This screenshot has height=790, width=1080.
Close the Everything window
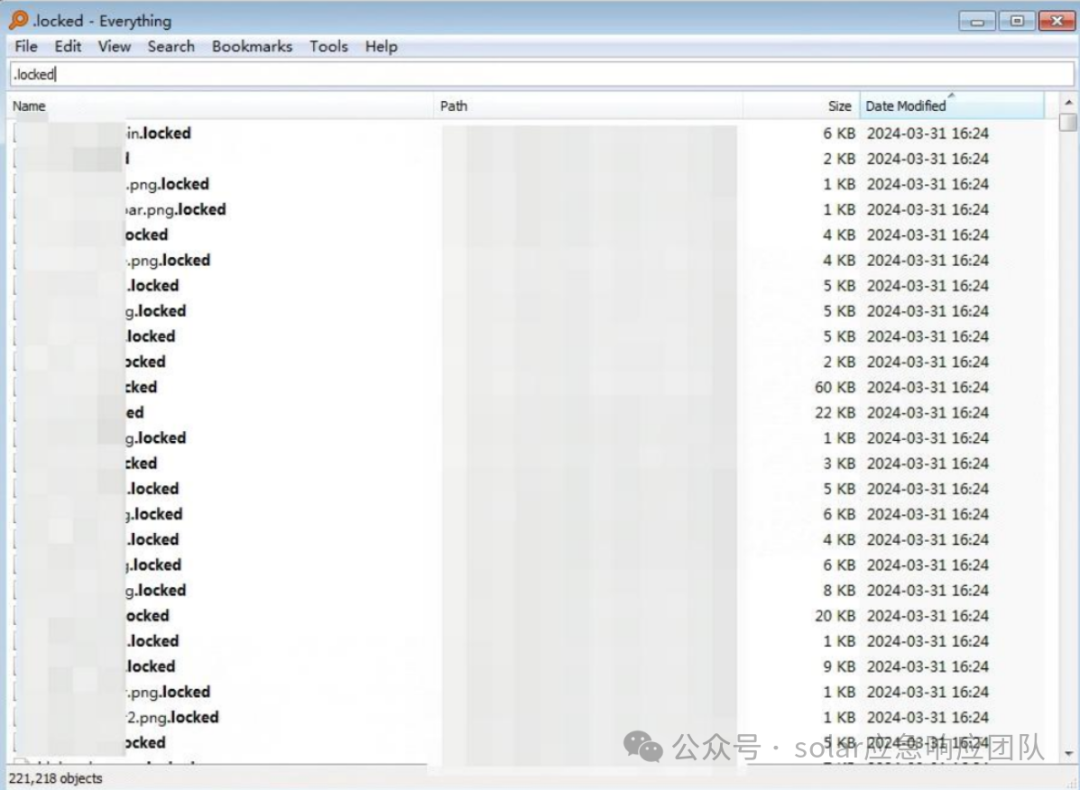coord(1056,21)
